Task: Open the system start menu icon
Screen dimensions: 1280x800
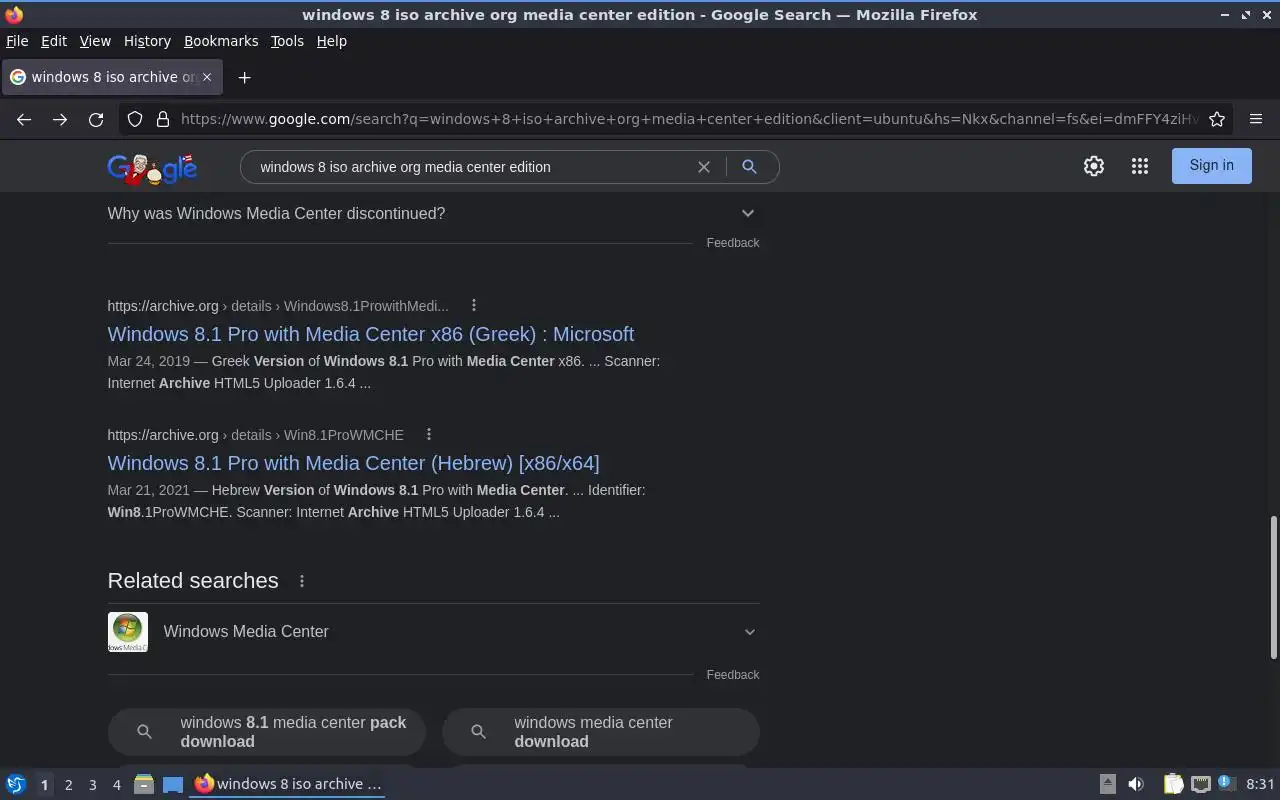Action: (15, 784)
